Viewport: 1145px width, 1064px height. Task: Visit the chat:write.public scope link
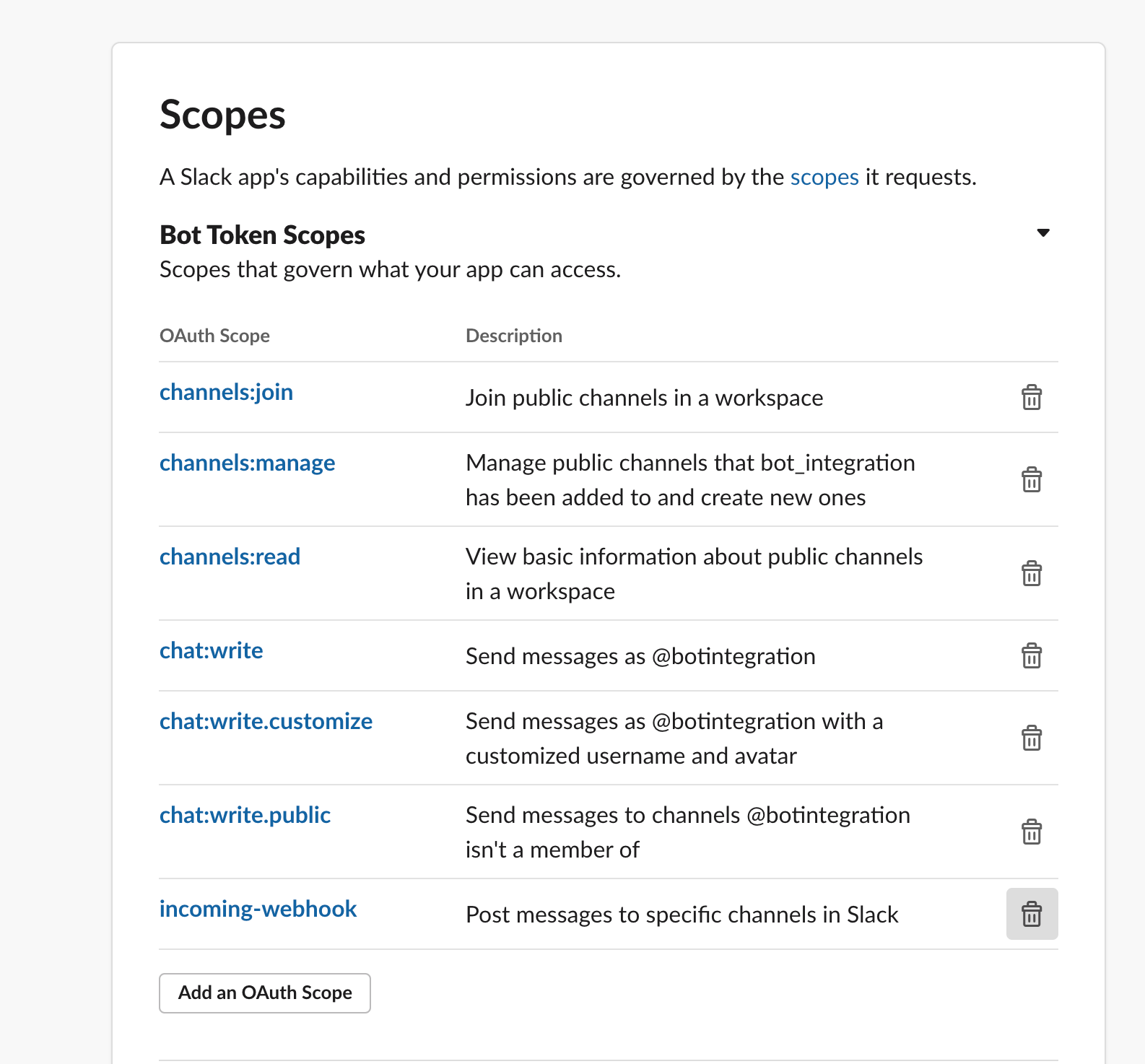coord(245,816)
